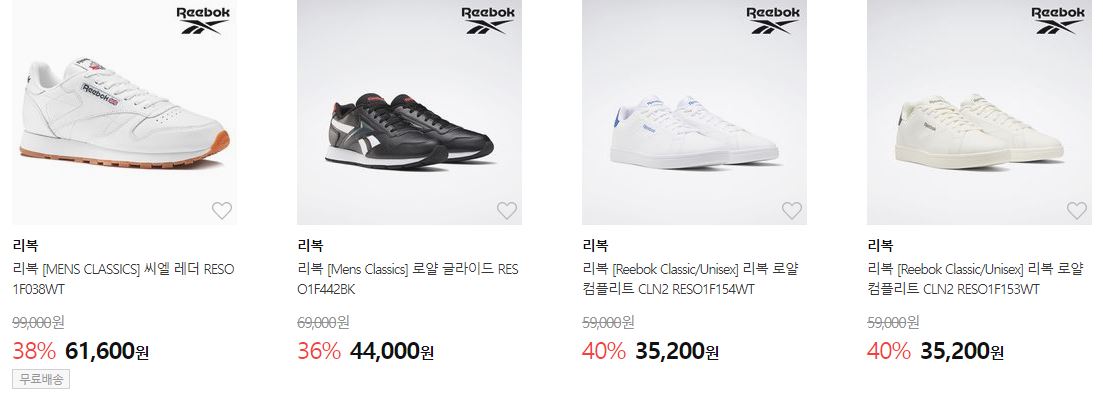1103x410 pixels.
Task: Open CLN2 RESO1F153WT product title
Action: tap(976, 279)
